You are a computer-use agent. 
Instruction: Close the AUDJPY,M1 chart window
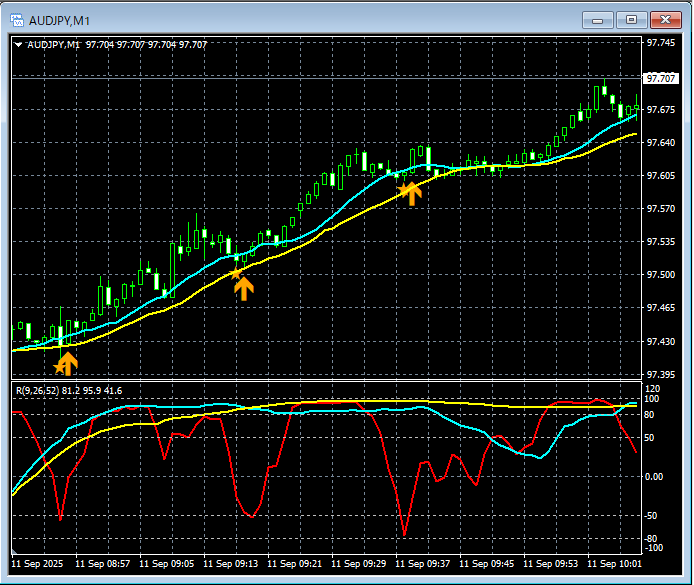pyautogui.click(x=665, y=19)
